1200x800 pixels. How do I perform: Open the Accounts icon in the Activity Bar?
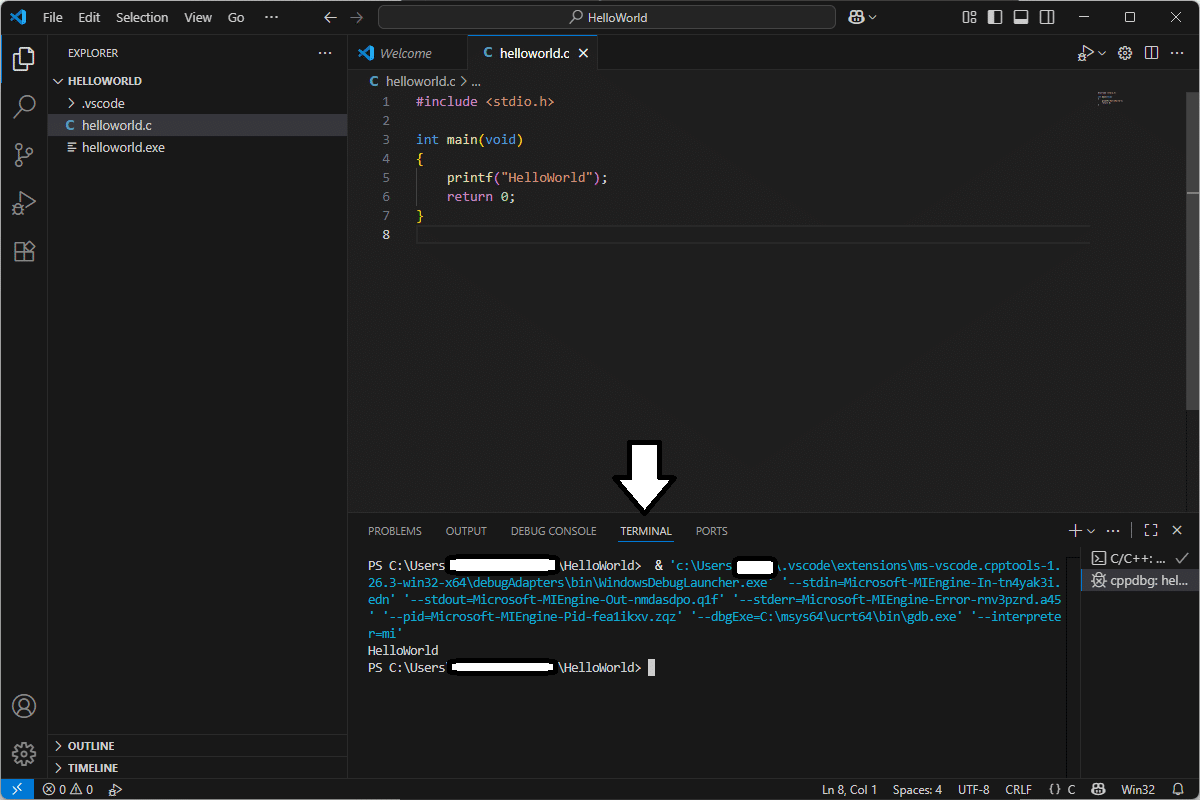24,706
